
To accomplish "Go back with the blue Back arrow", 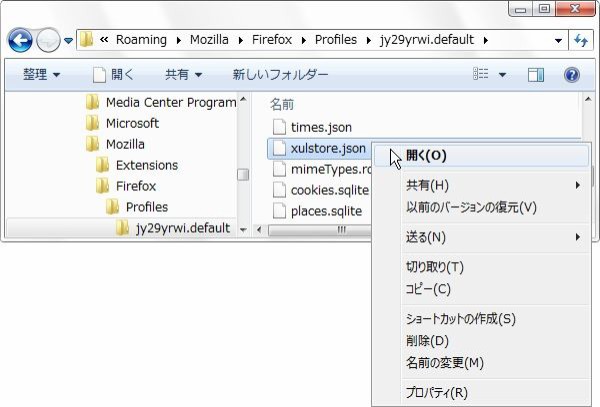I will [x=20, y=40].
